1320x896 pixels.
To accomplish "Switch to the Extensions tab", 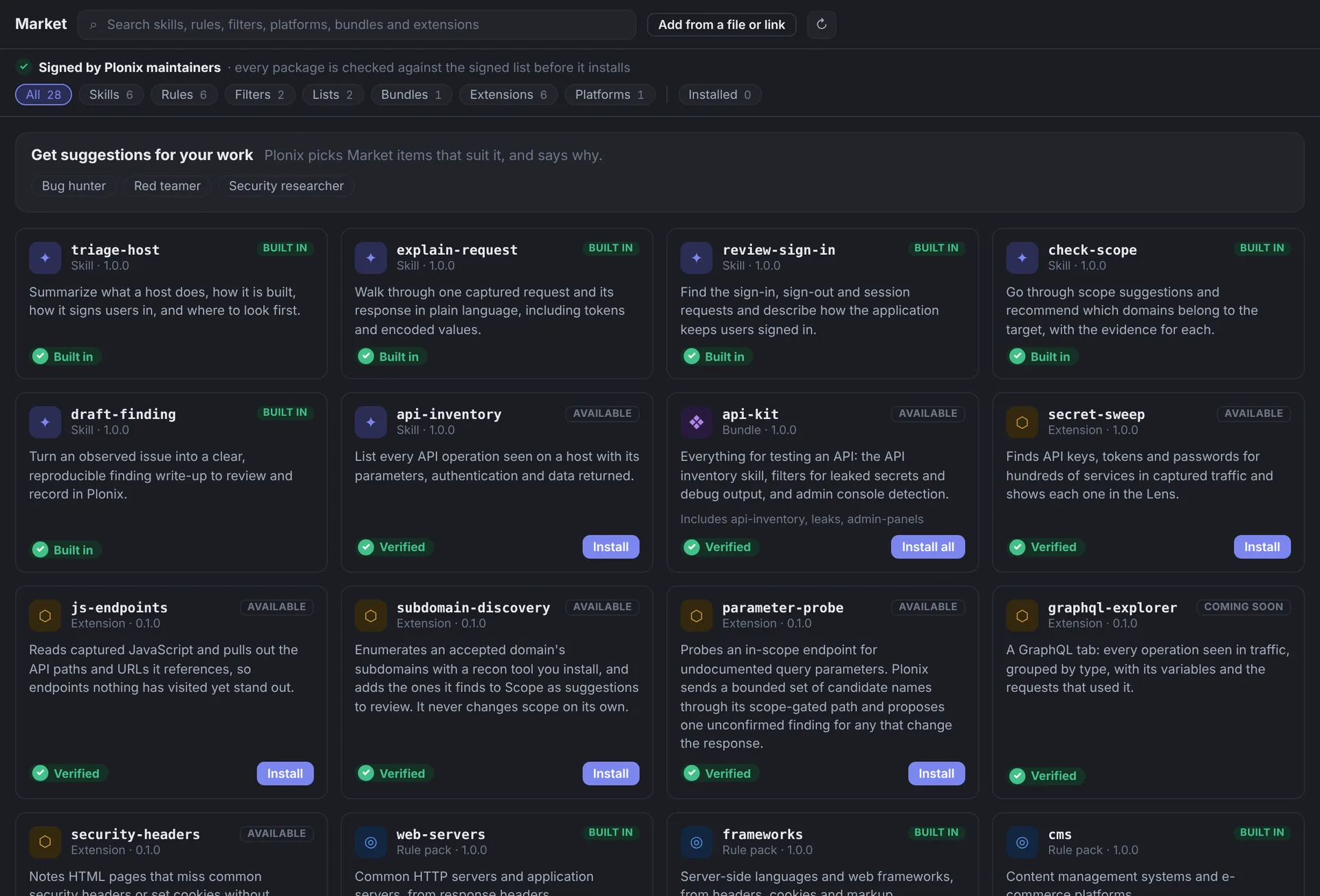I will [508, 95].
